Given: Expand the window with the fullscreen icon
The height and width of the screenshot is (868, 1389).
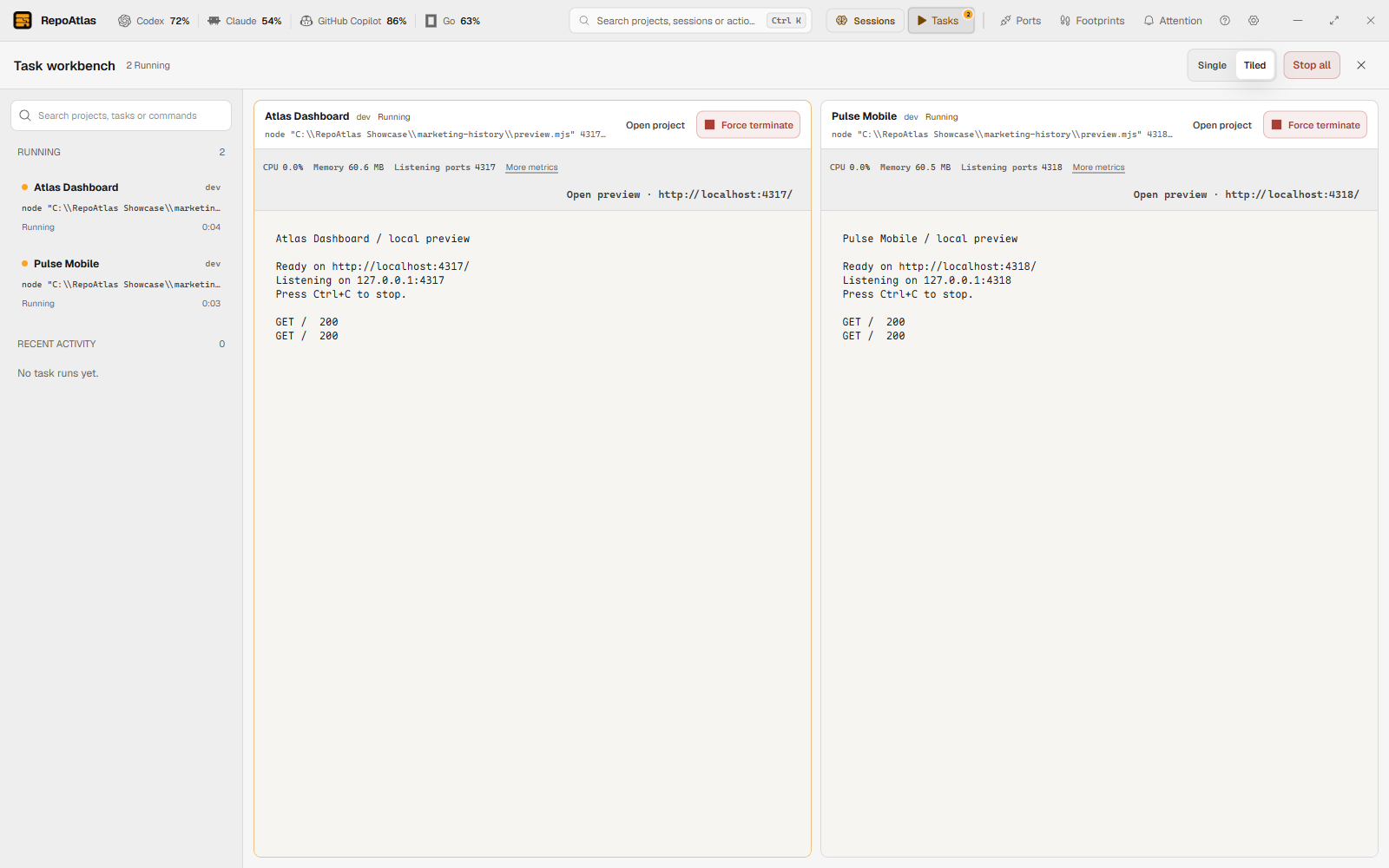Looking at the screenshot, I should coord(1334,21).
